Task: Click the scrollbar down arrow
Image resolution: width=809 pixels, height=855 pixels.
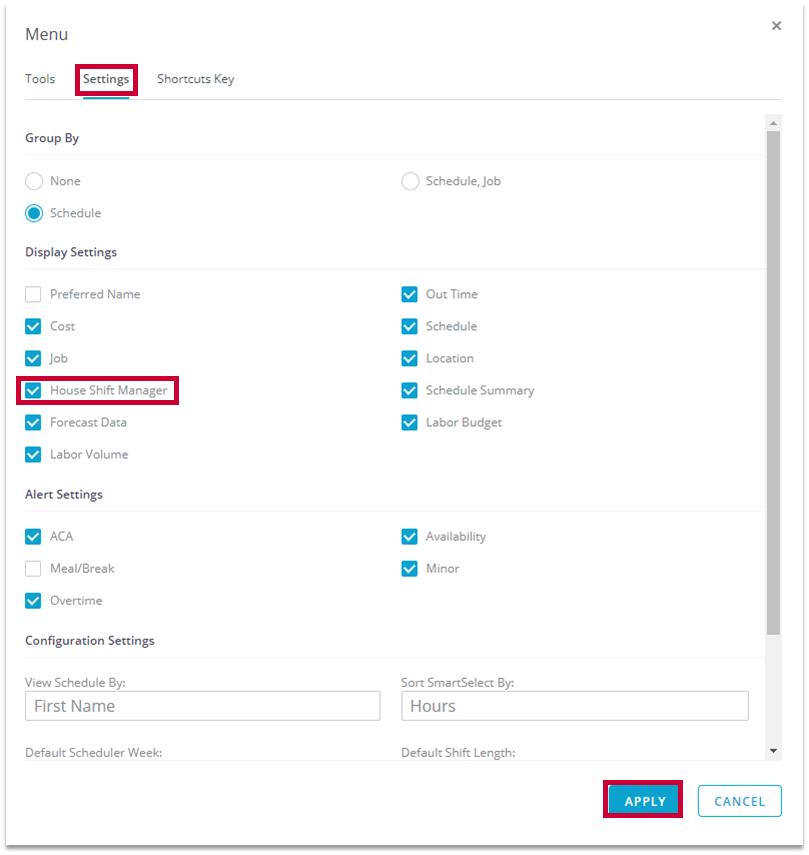Action: click(x=773, y=750)
